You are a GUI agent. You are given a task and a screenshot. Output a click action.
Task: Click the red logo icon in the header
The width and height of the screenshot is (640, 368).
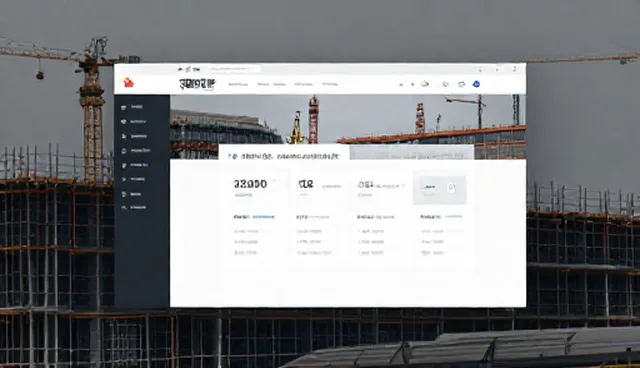pos(128,83)
